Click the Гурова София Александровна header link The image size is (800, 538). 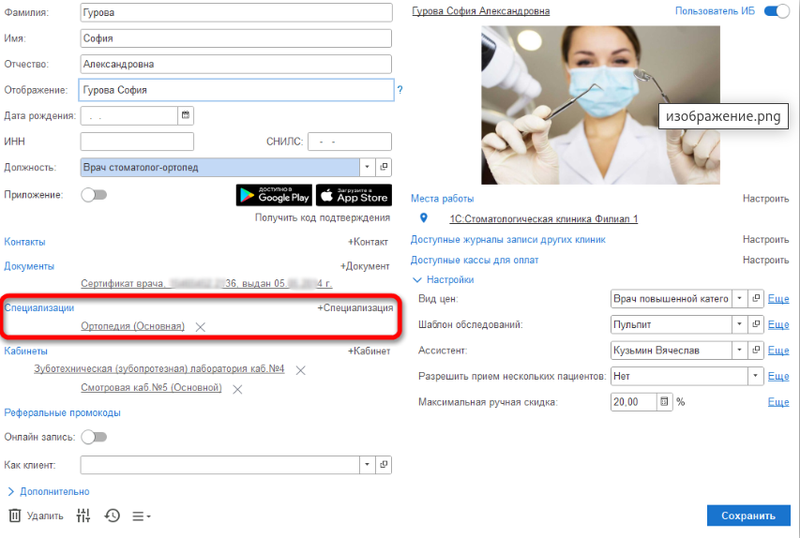pyautogui.click(x=481, y=11)
